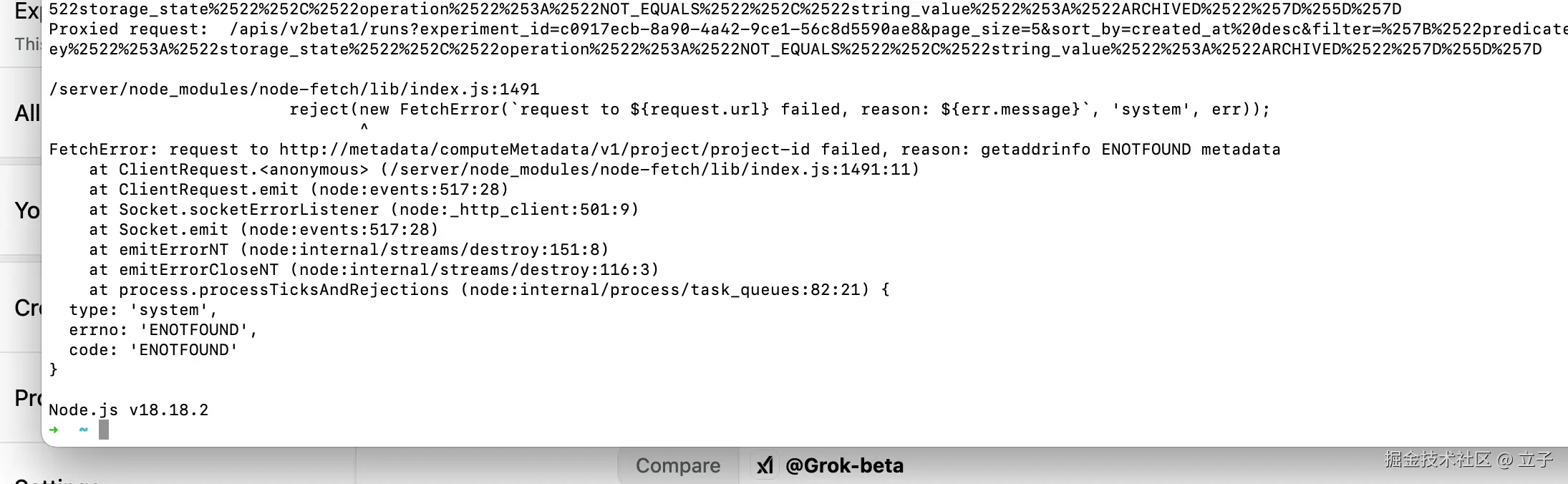Open the partially hidden "Yo" sidebar item
1568x484 pixels.
coord(27,210)
